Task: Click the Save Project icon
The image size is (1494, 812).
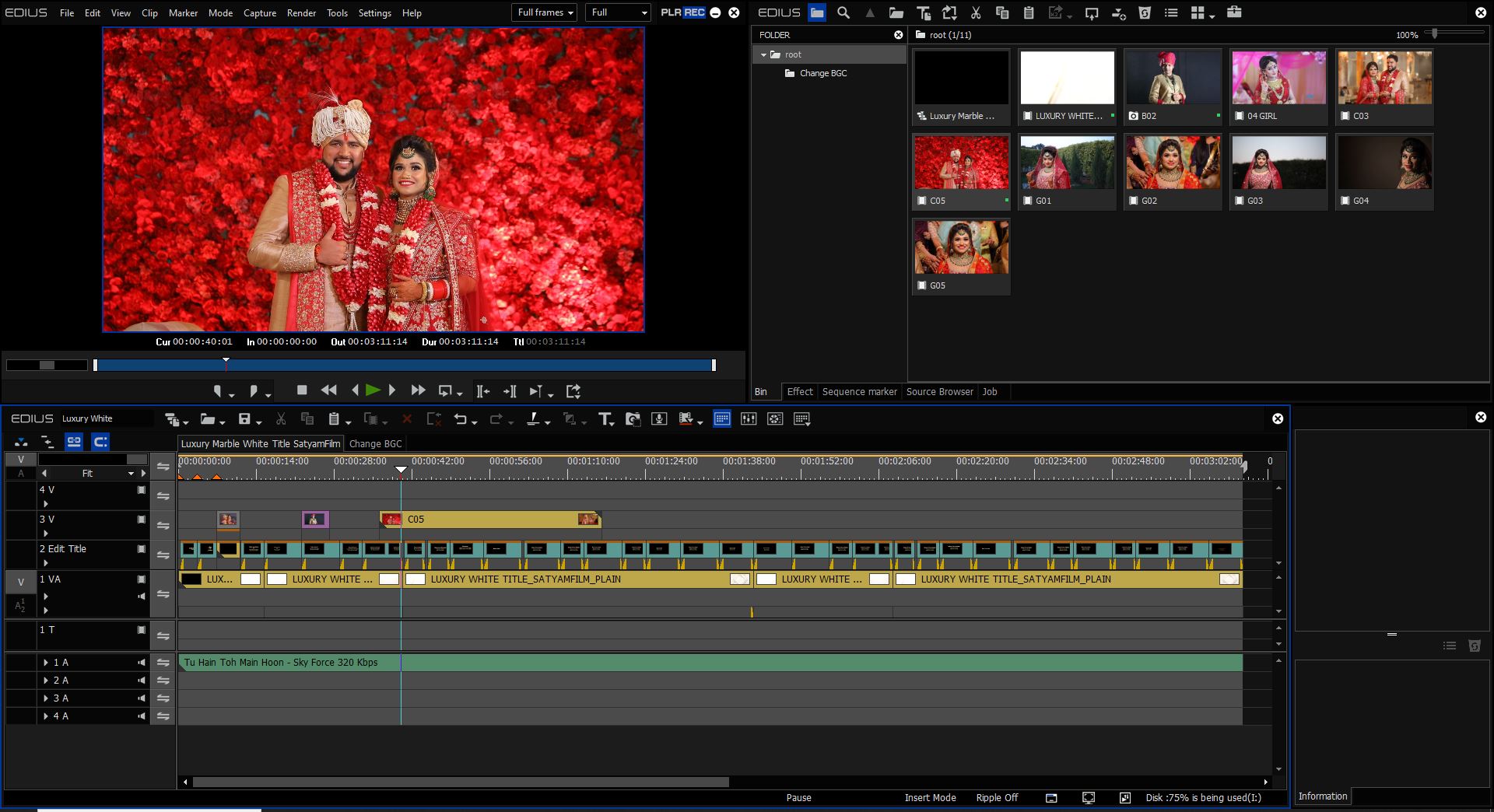Action: (244, 419)
